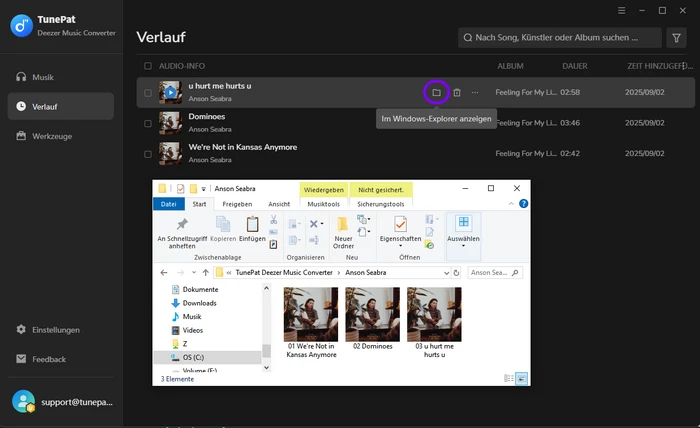The width and height of the screenshot is (700, 428).
Task: Search in the Anson Sea... Explorer box
Action: click(495, 273)
